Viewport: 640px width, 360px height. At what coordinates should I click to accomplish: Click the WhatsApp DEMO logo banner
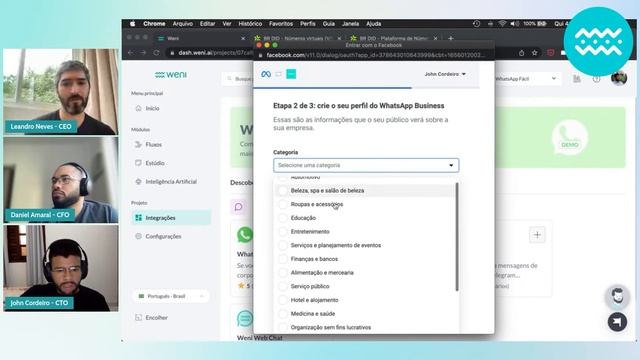coord(570,138)
